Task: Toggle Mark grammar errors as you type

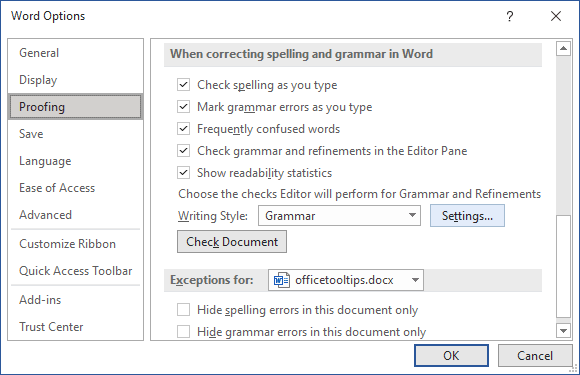Action: tap(183, 107)
